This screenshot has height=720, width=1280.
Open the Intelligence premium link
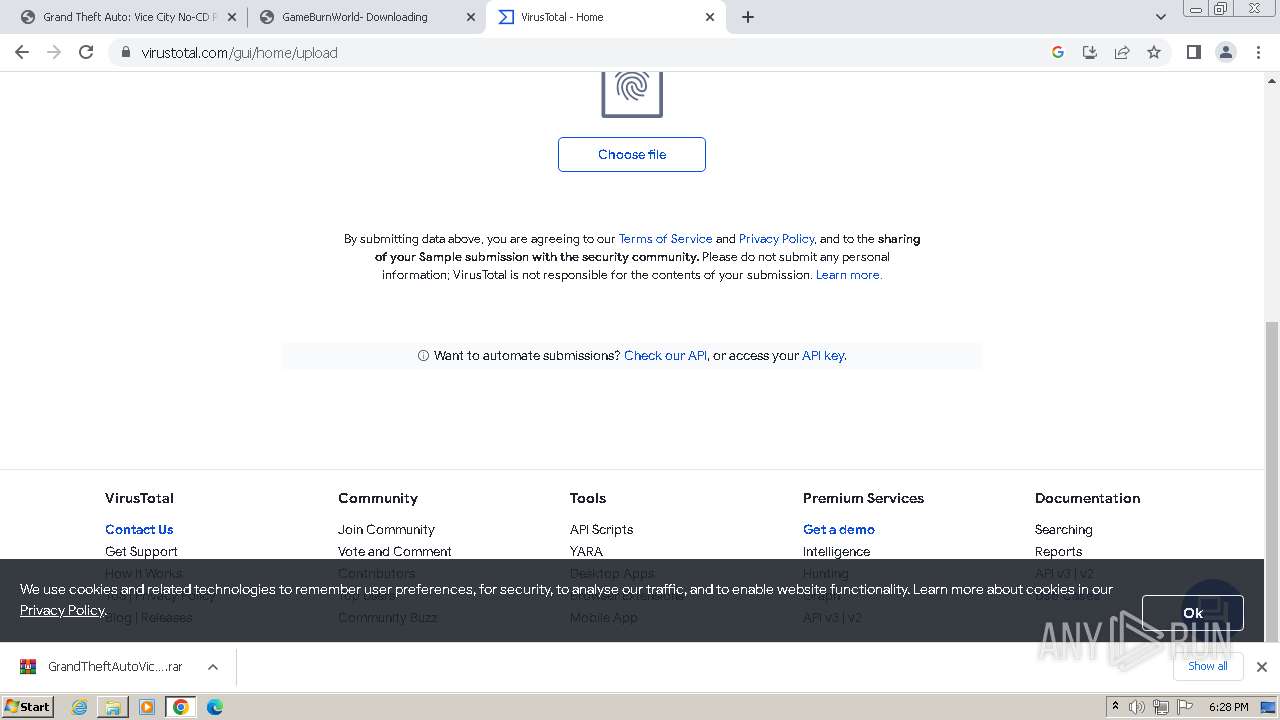click(836, 551)
